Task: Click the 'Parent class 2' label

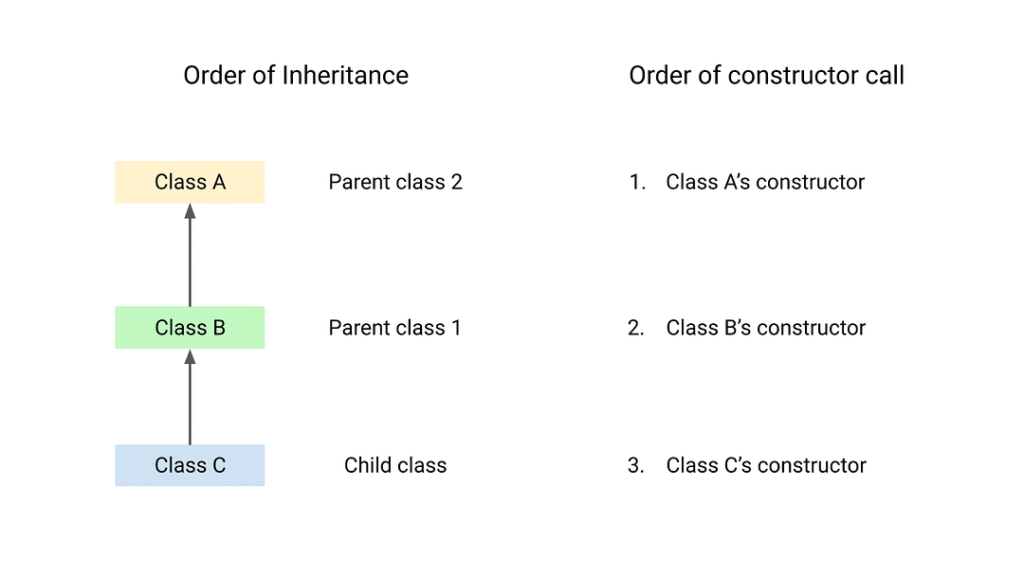Action: pyautogui.click(x=395, y=182)
